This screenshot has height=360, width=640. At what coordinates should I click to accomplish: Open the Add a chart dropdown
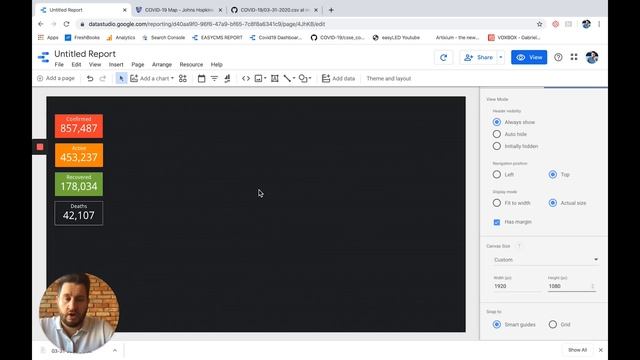coord(152,78)
